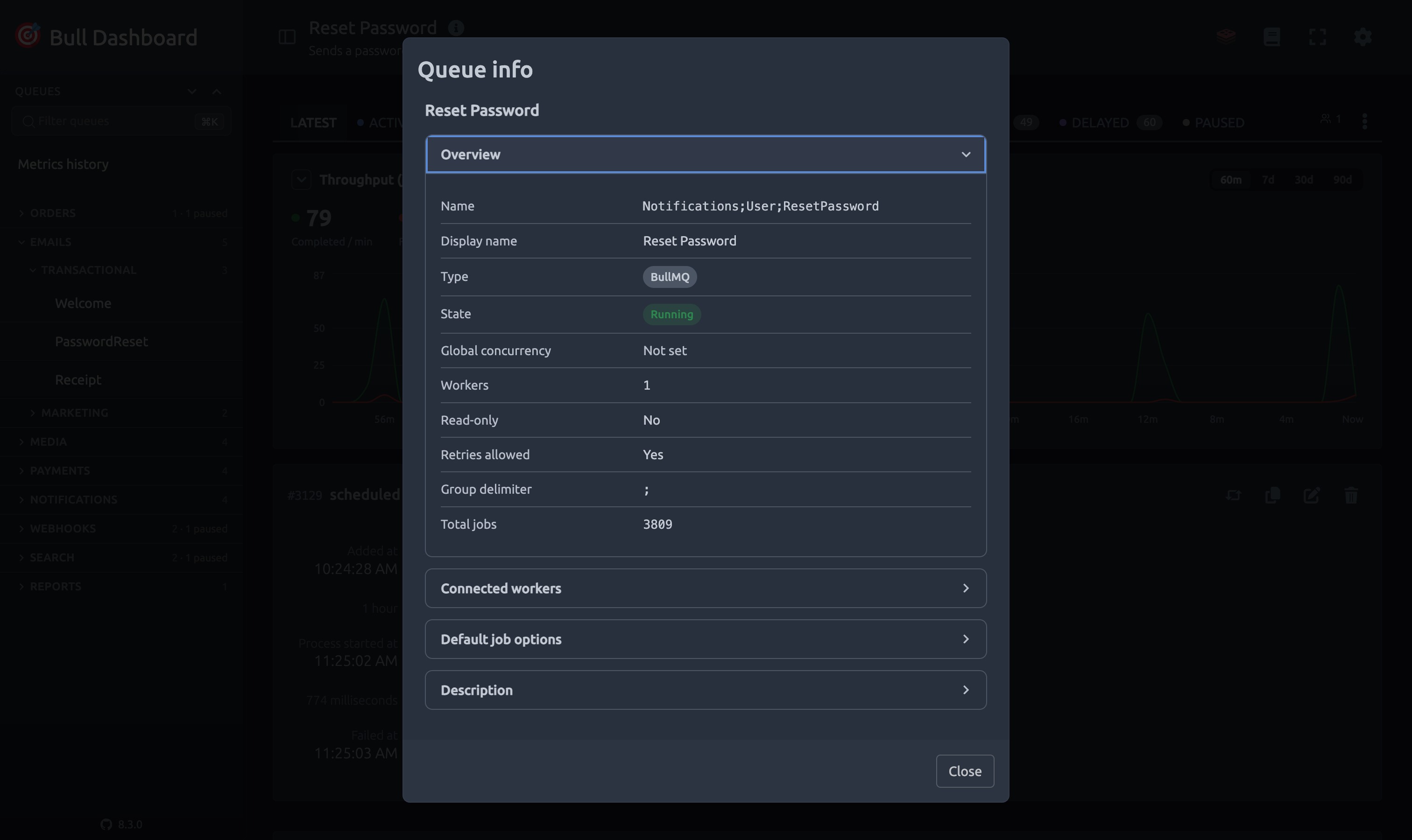Expand the ORDERS queue group
The height and width of the screenshot is (840, 1412).
pos(121,213)
